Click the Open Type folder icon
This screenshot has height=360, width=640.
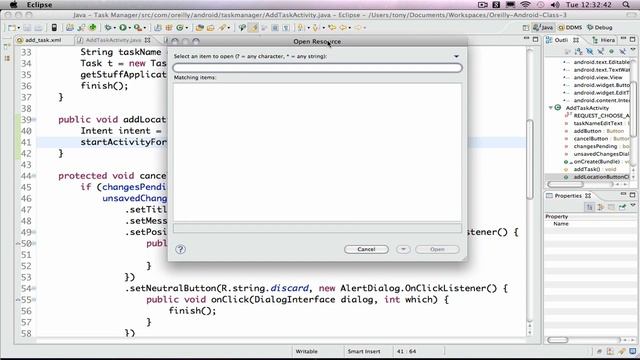[x=200, y=28]
